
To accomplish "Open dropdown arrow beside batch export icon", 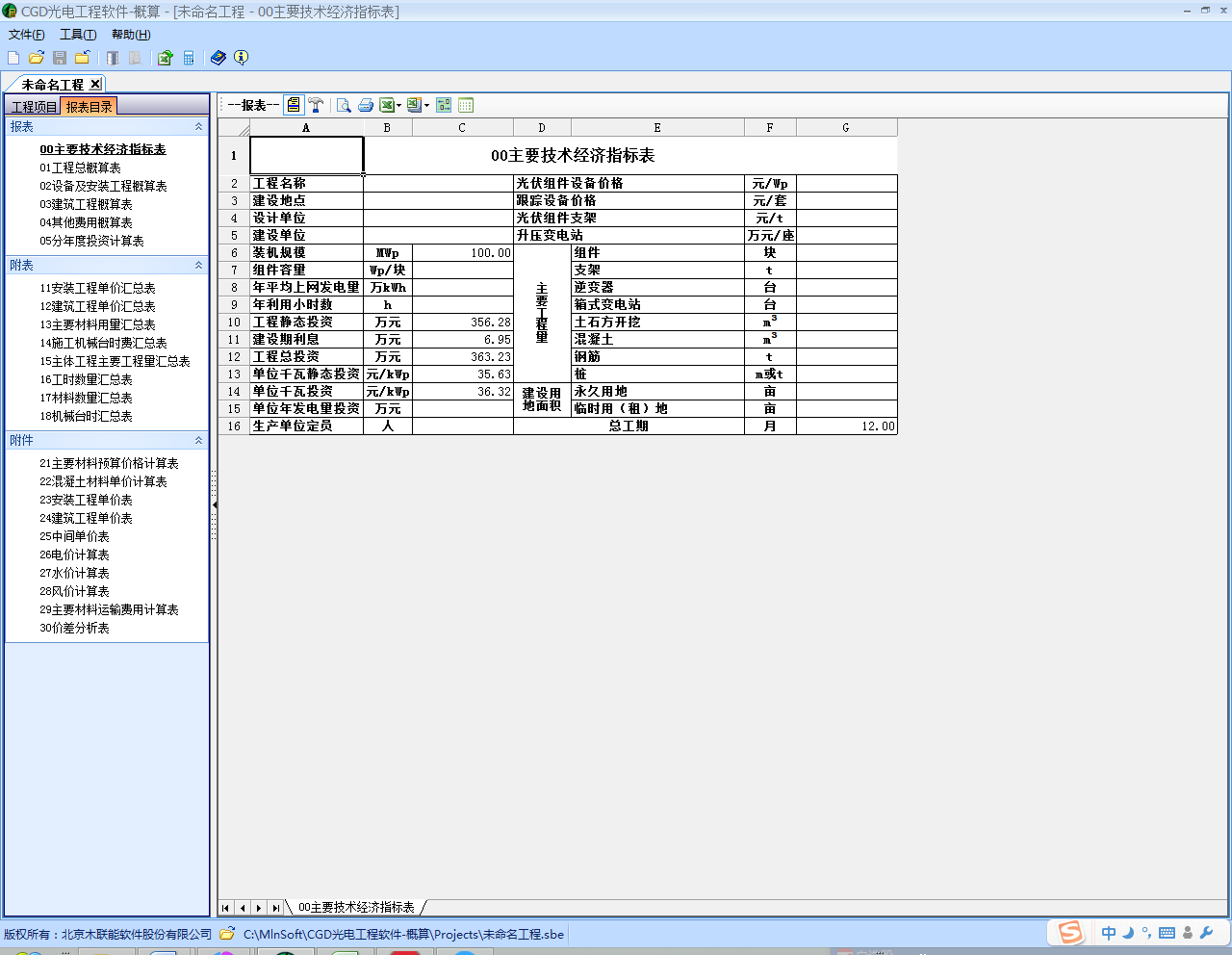I will (x=426, y=106).
